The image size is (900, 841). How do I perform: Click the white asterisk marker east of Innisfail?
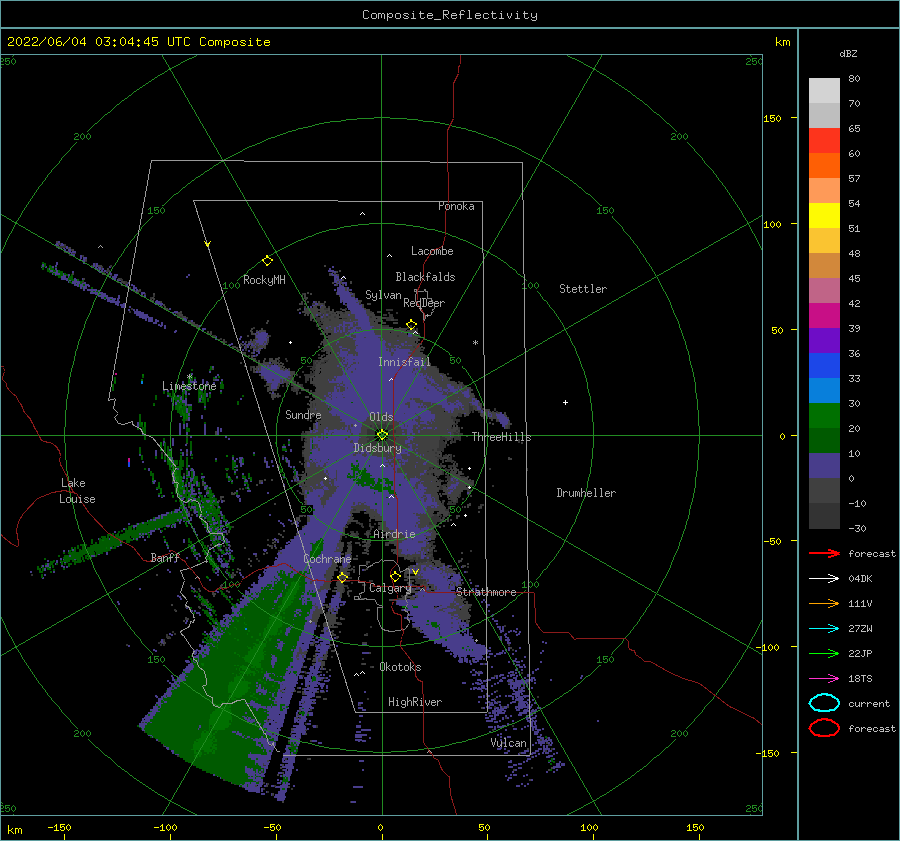tap(475, 343)
